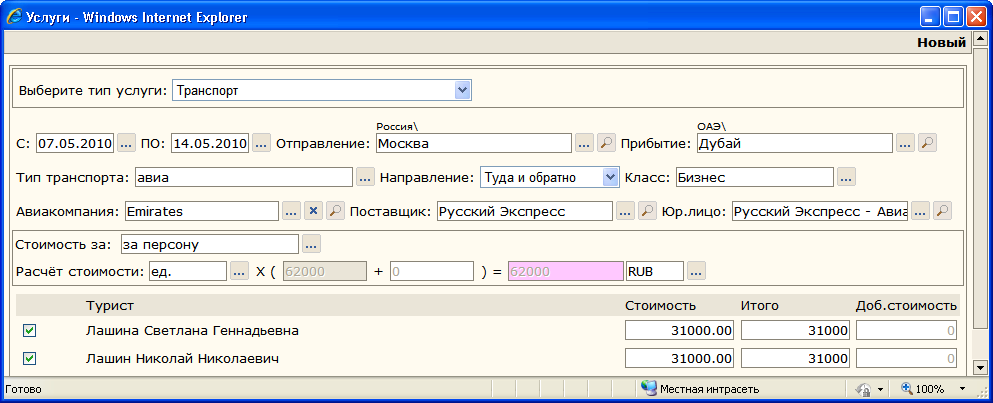Click ellipsis button beside Юр.лицо field
The image size is (993, 403).
[921, 212]
